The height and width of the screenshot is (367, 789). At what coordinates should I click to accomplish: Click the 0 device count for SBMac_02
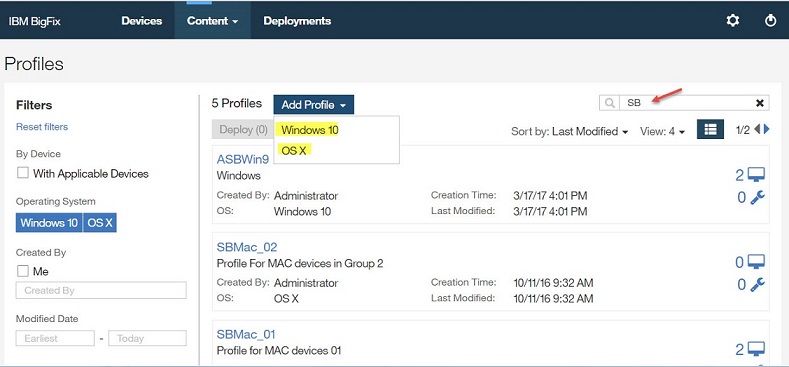[x=739, y=262]
